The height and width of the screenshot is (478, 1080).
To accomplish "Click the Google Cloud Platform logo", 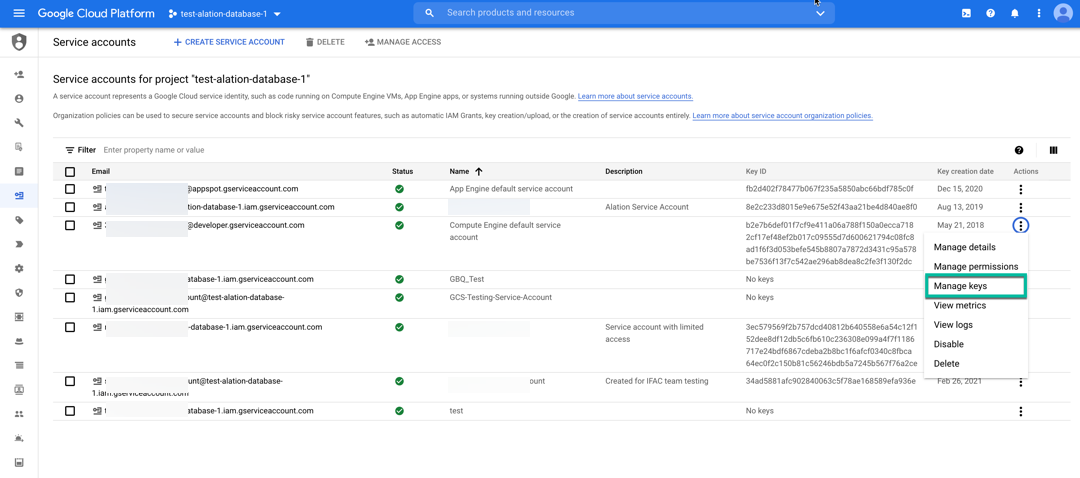I will (x=95, y=13).
